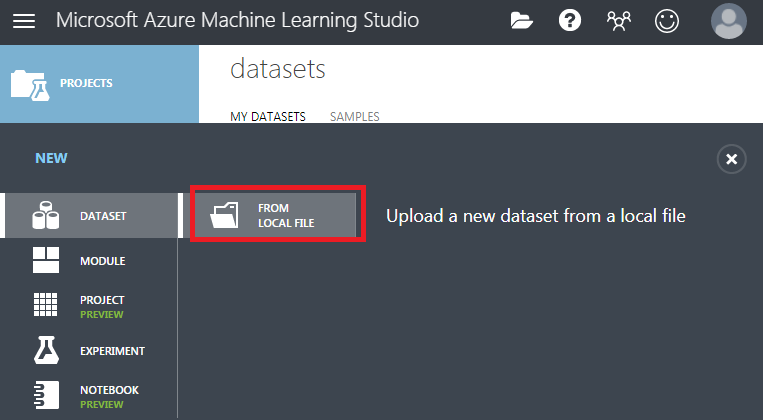This screenshot has width=763, height=420.
Task: Send feedback with the smiley icon
Action: (x=667, y=21)
